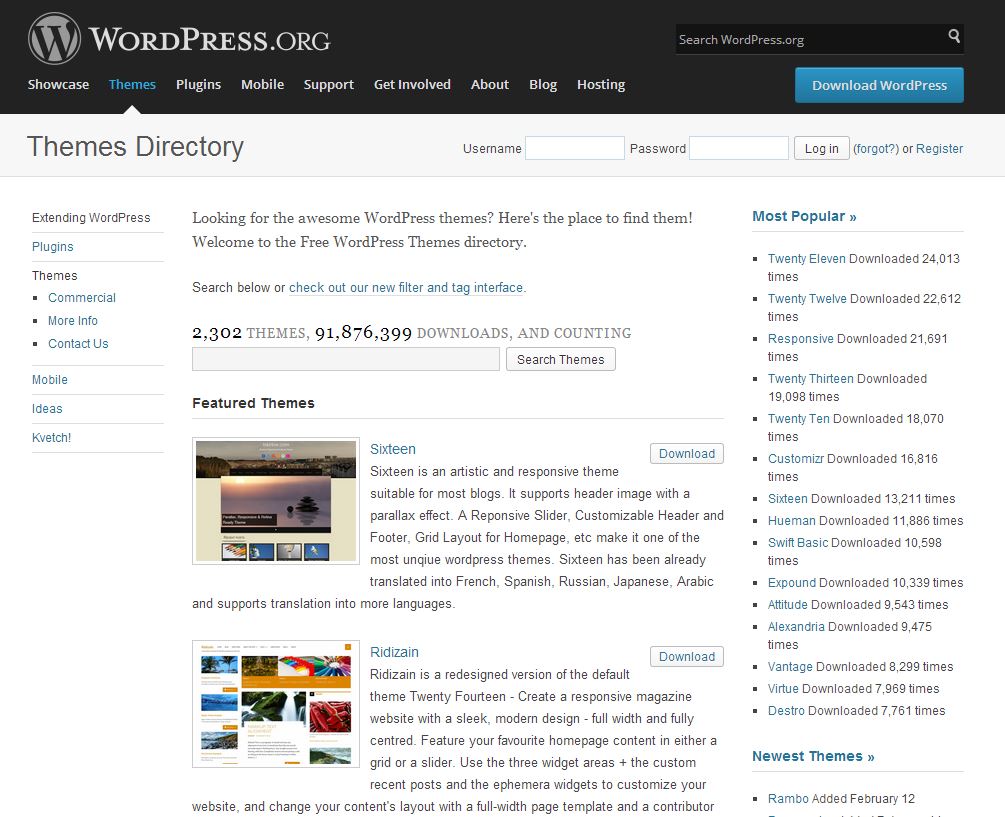Open the Register link
Screen dimensions: 1005x817
[x=939, y=149]
